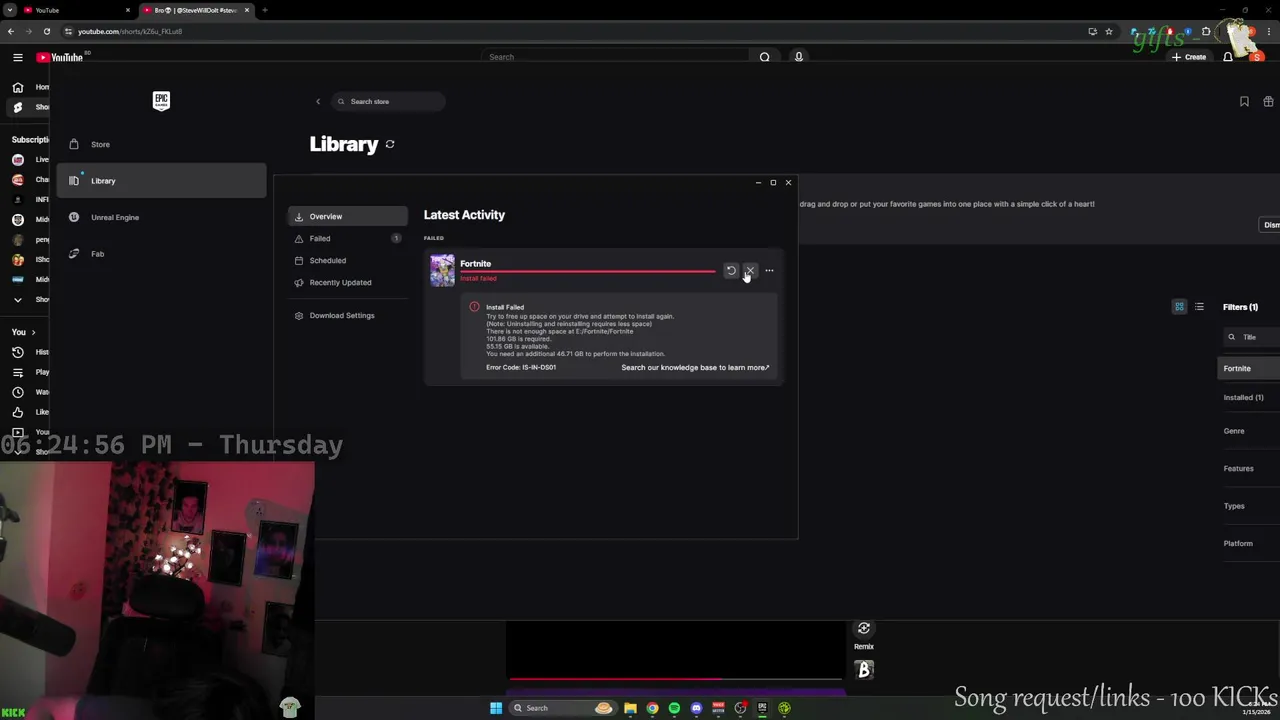1280x720 pixels.
Task: Open YouTube hamburger menu
Action: [x=17, y=57]
